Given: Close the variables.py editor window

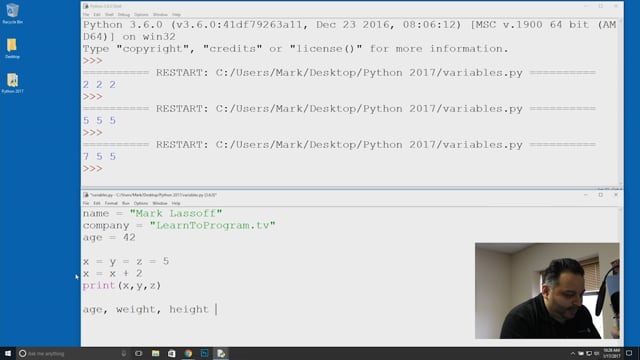Looking at the screenshot, I should [x=616, y=195].
